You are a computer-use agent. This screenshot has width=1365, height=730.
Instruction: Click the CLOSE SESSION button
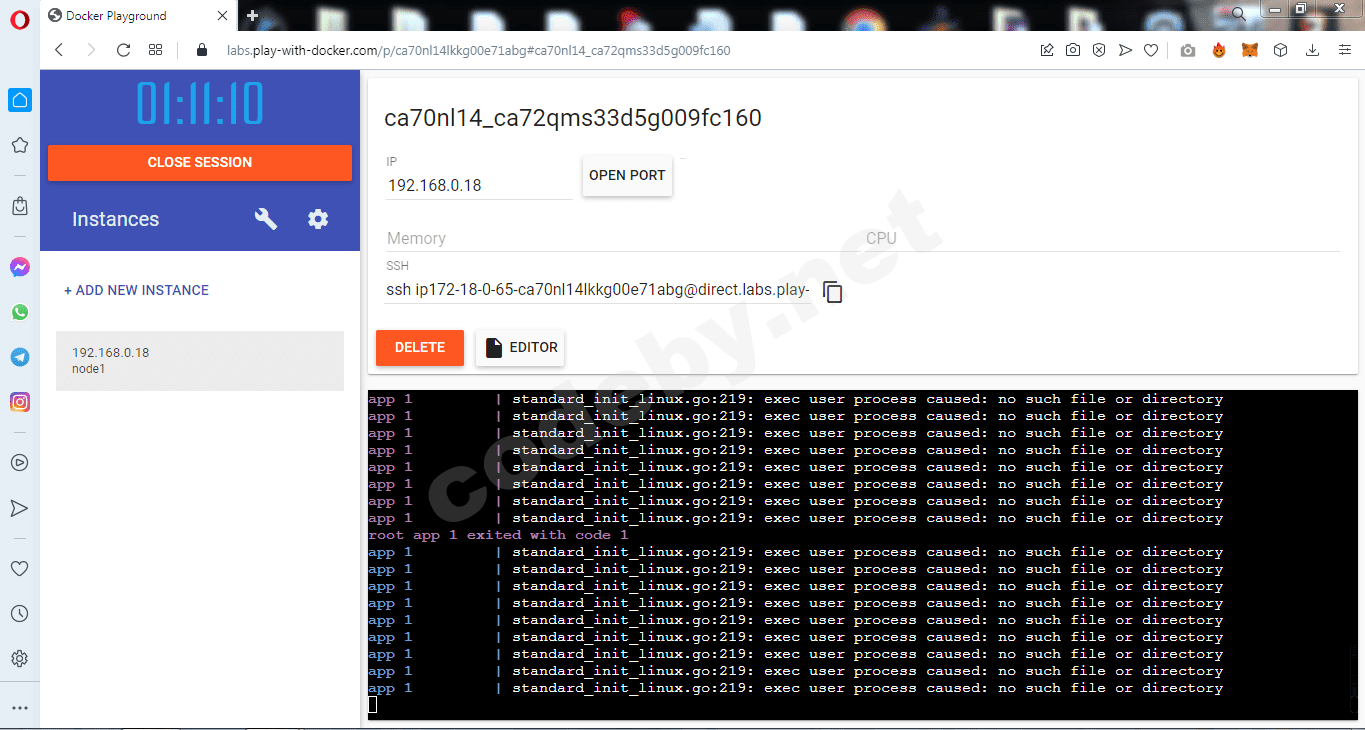click(x=200, y=162)
